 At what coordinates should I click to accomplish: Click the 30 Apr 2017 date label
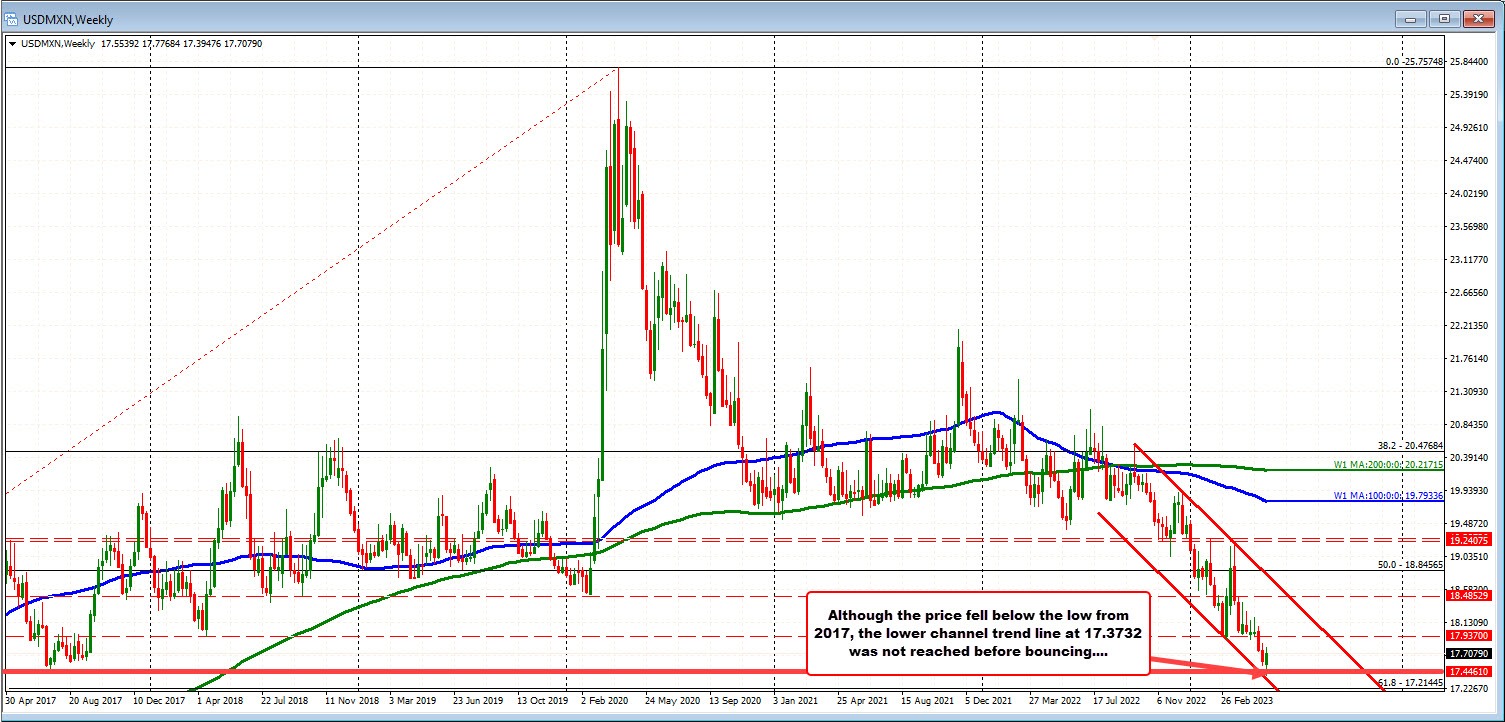tap(32, 701)
